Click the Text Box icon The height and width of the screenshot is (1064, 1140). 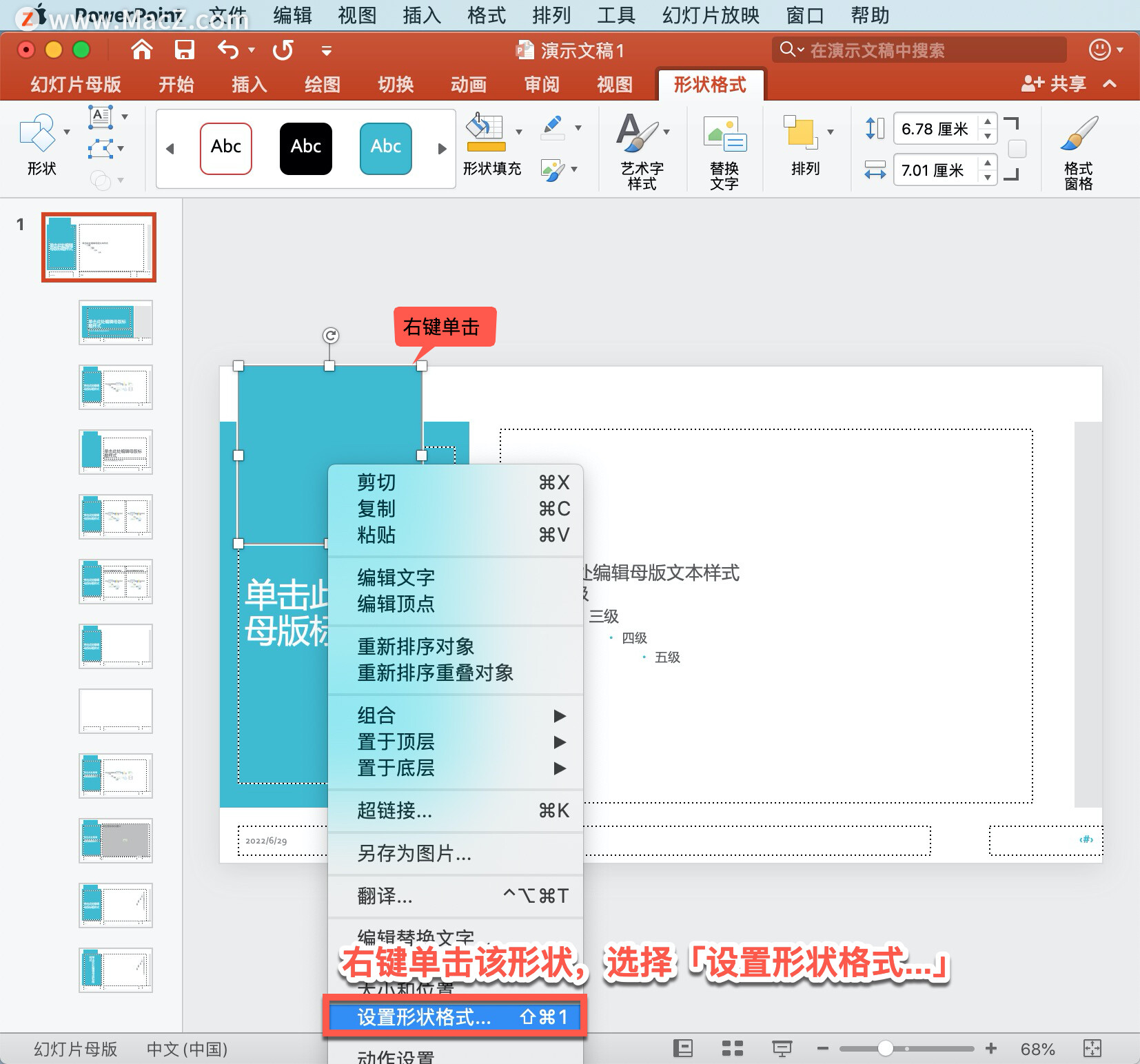101,116
